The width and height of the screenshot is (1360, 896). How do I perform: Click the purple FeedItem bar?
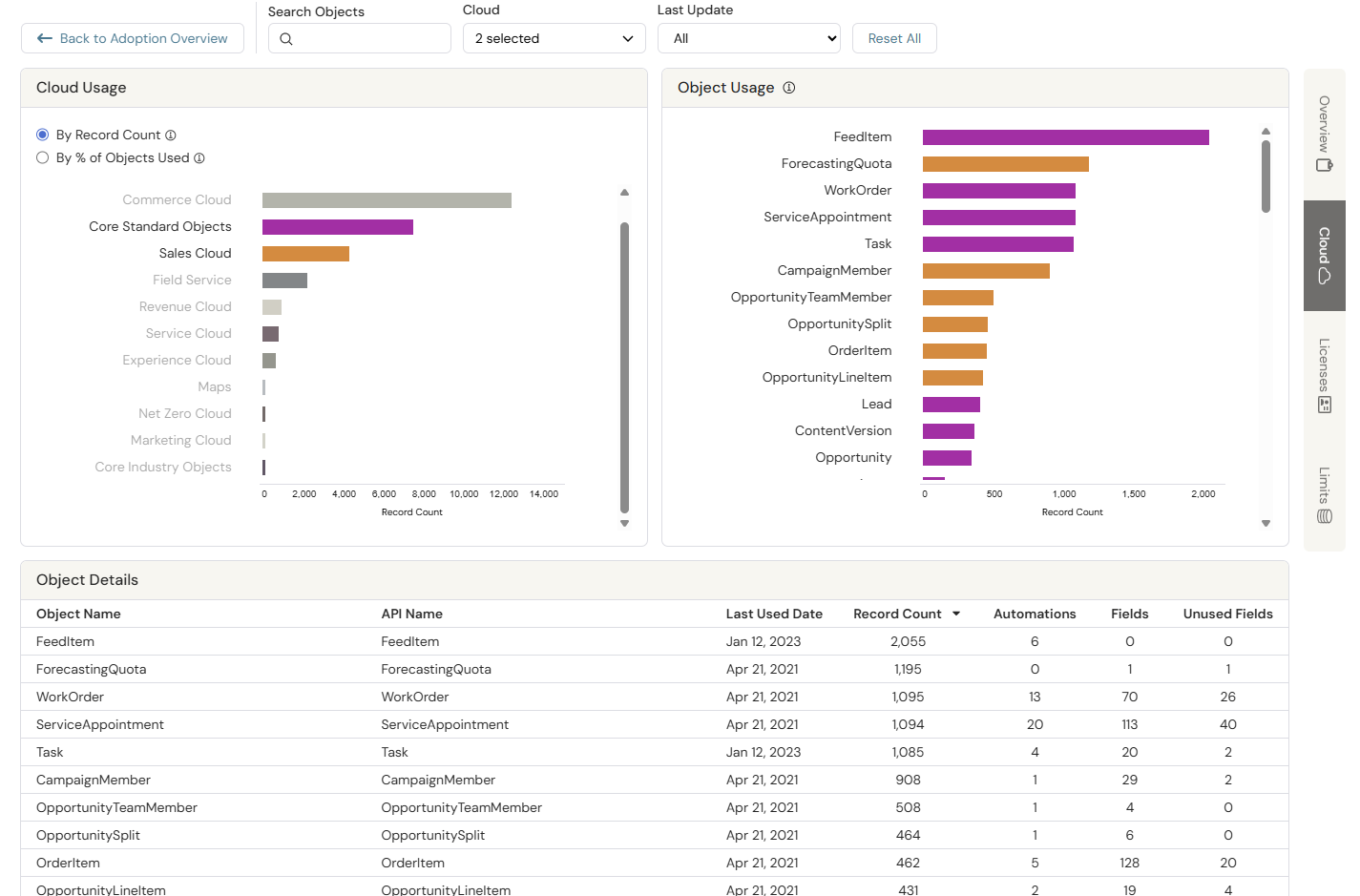pyautogui.click(x=1065, y=137)
